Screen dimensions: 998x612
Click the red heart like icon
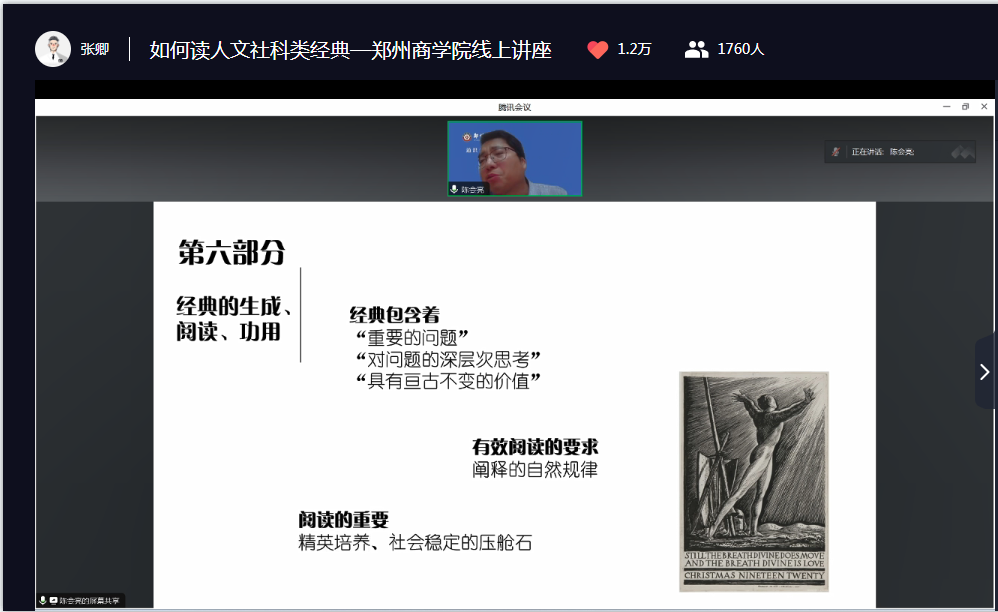598,50
